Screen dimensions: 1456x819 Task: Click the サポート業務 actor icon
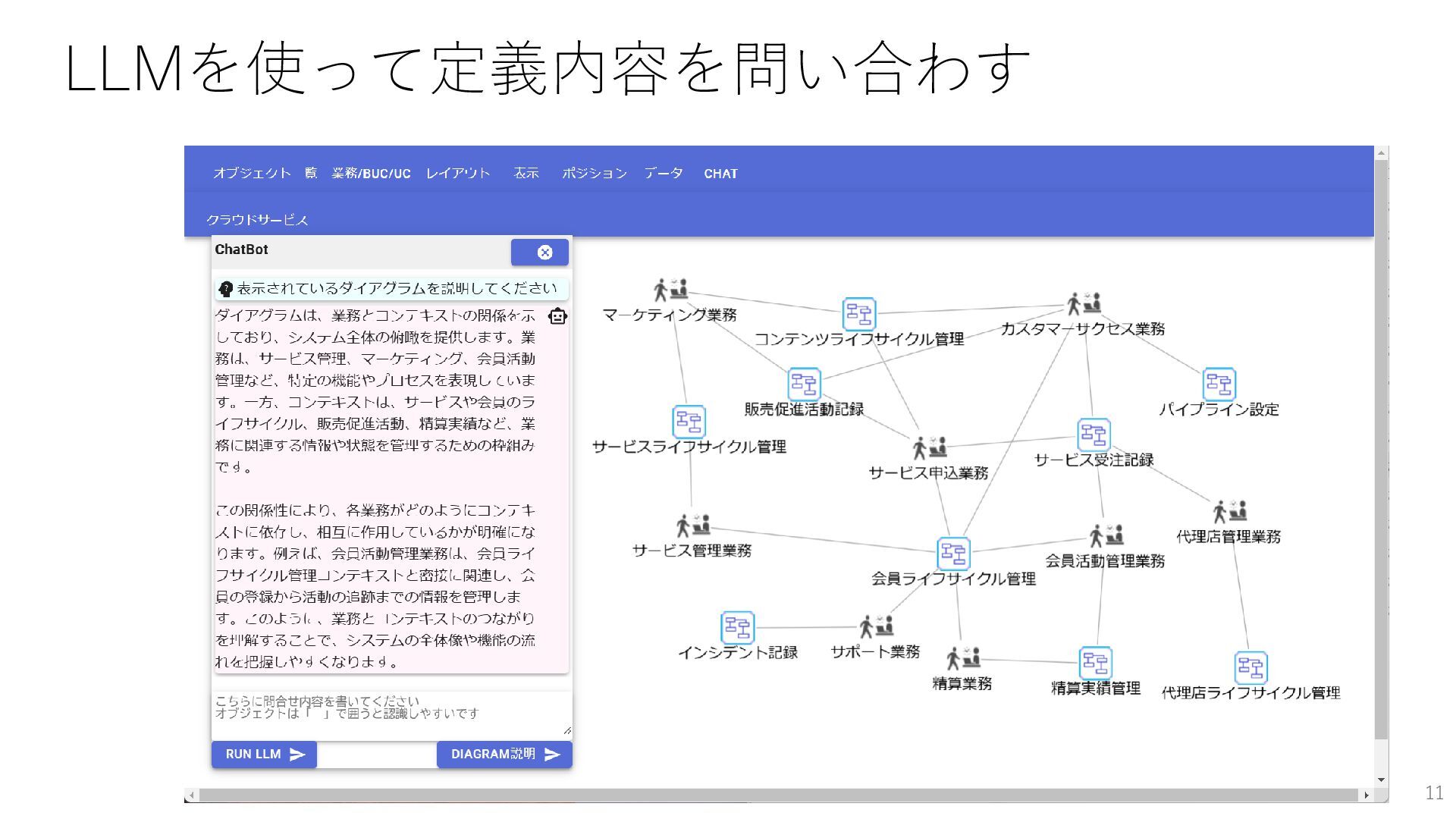[877, 626]
